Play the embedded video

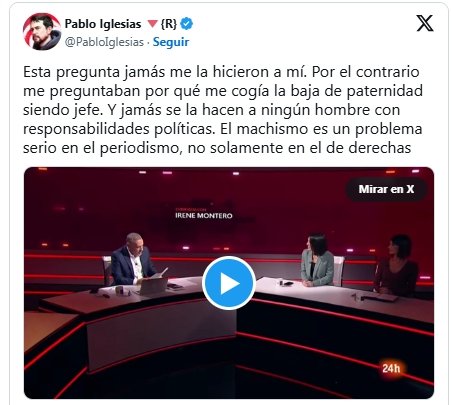[229, 283]
